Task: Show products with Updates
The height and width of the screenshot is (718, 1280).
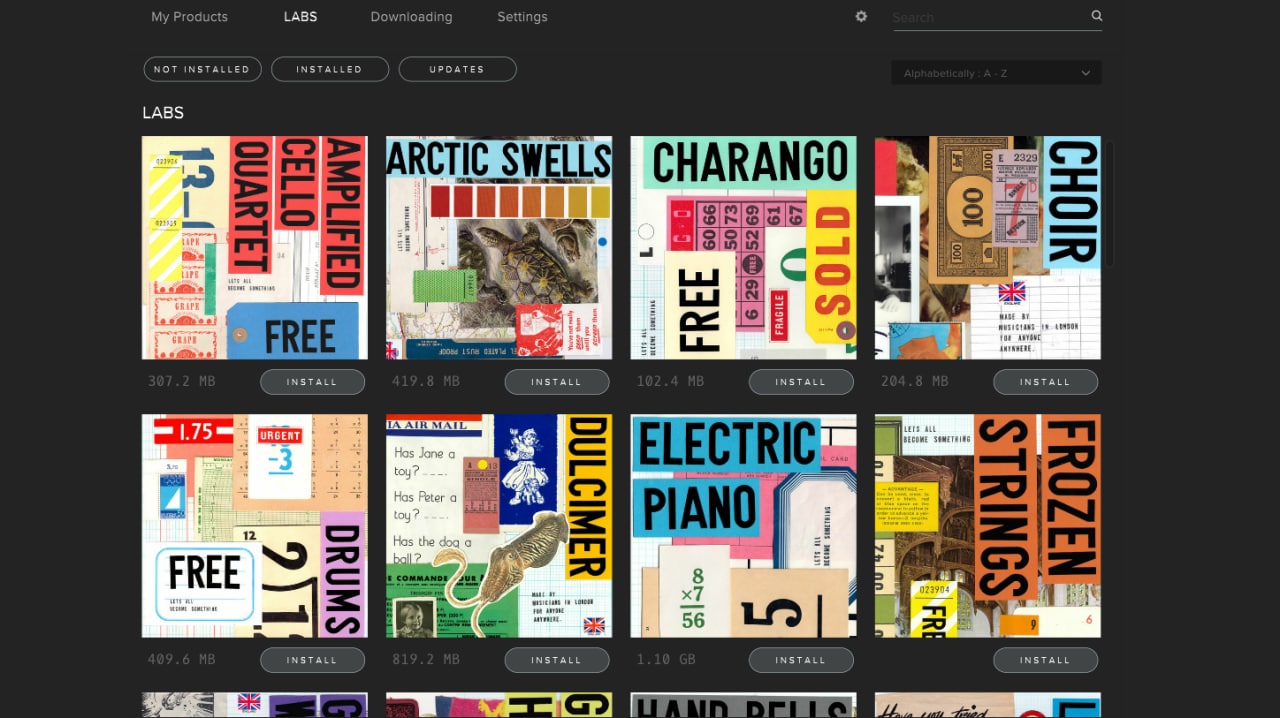Action: click(x=457, y=69)
